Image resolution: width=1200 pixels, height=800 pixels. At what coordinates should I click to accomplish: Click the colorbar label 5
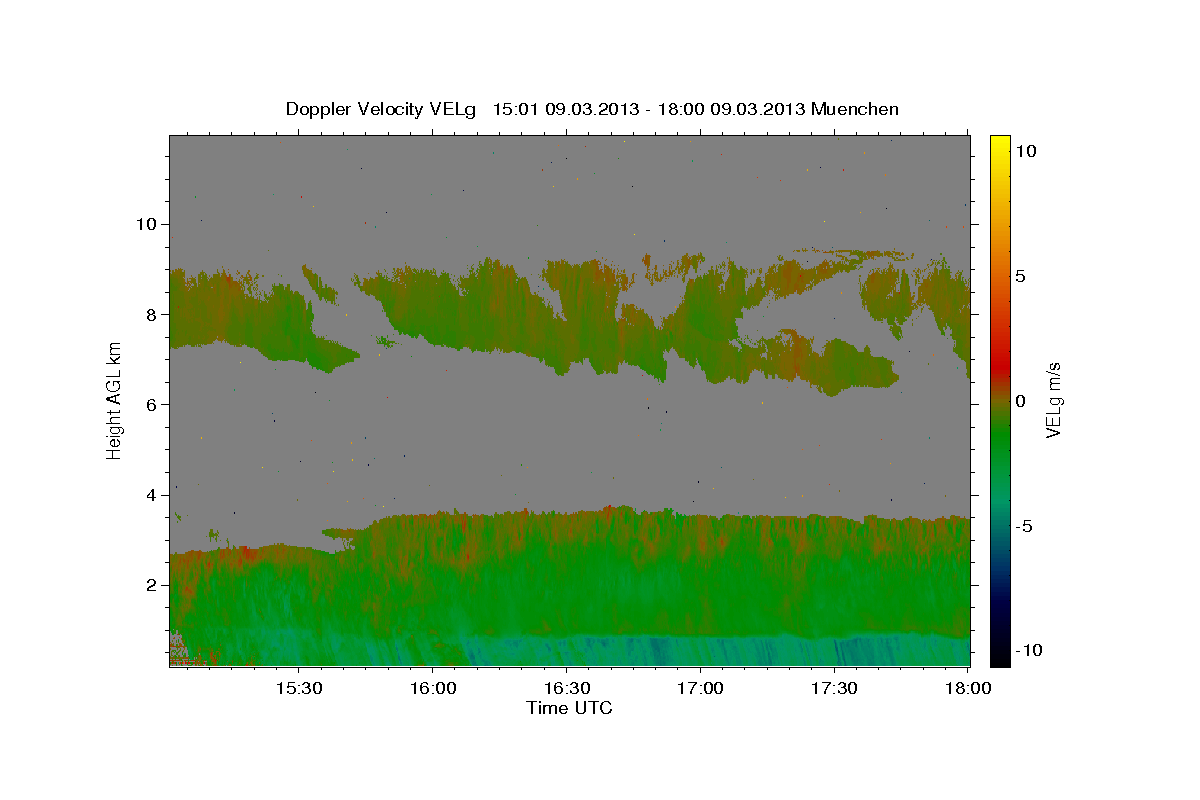coord(1021,275)
